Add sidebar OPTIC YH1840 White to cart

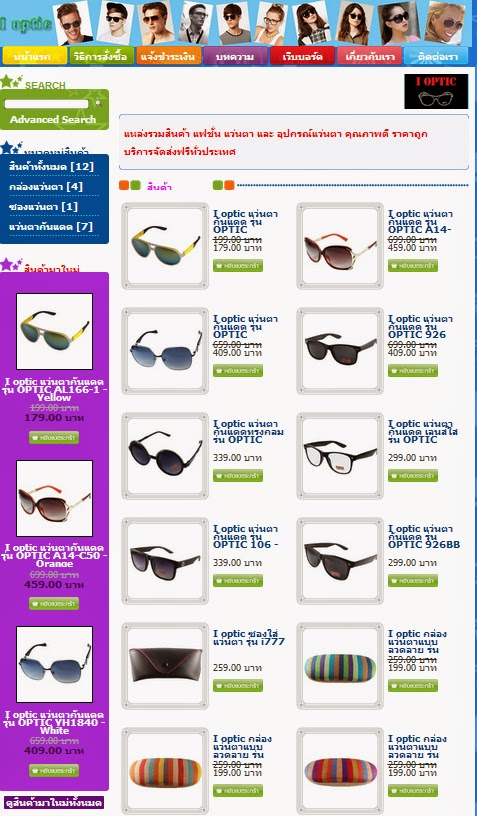[x=54, y=770]
